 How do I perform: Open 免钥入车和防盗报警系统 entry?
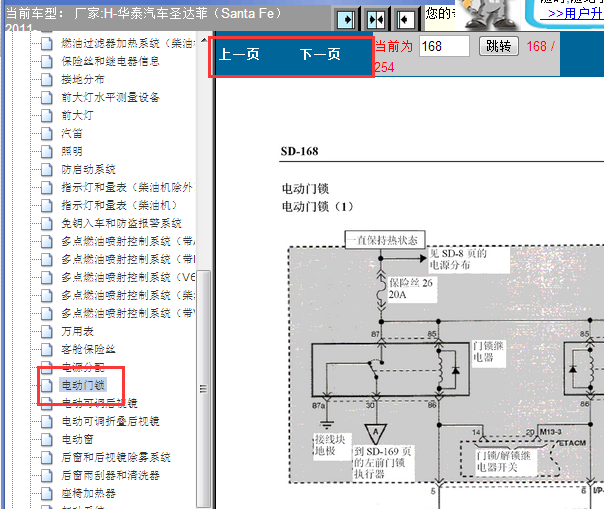click(x=121, y=223)
